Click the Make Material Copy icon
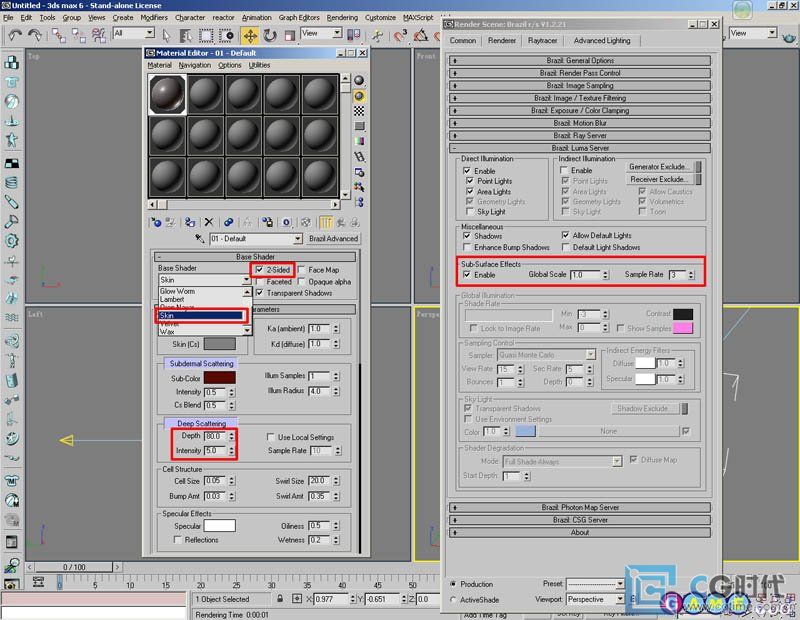 click(x=229, y=222)
